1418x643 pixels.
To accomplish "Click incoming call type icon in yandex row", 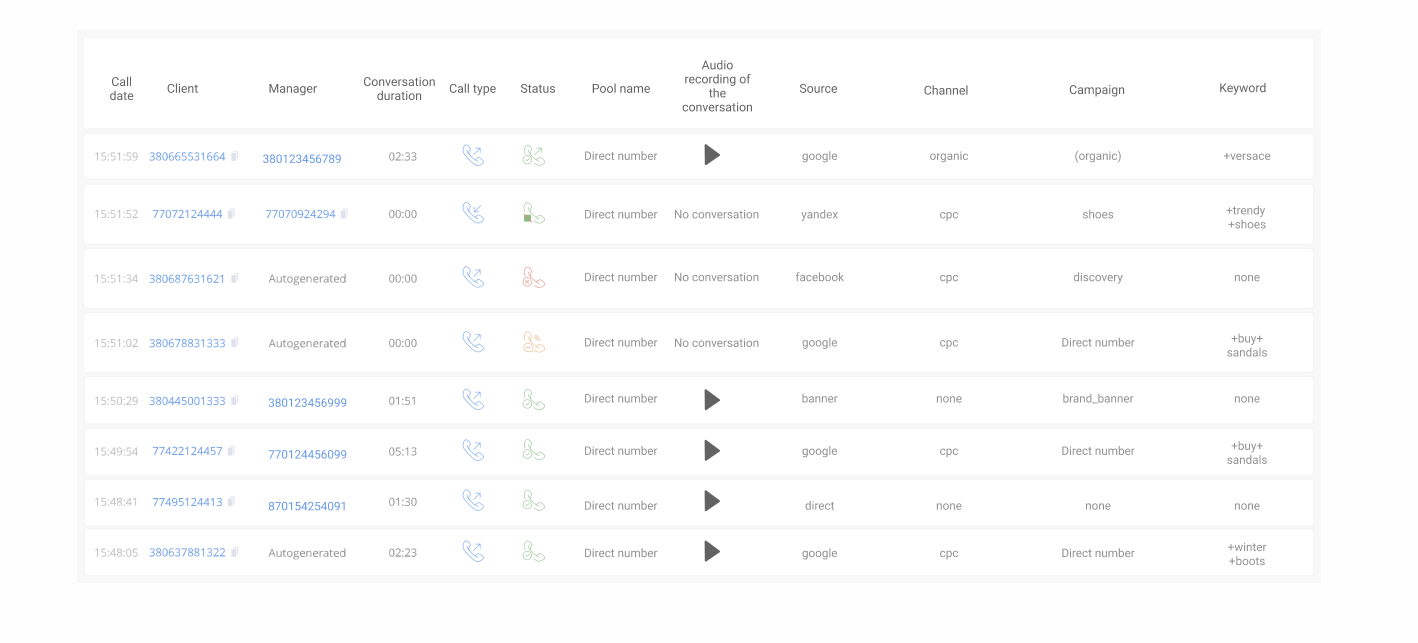I will (x=473, y=213).
